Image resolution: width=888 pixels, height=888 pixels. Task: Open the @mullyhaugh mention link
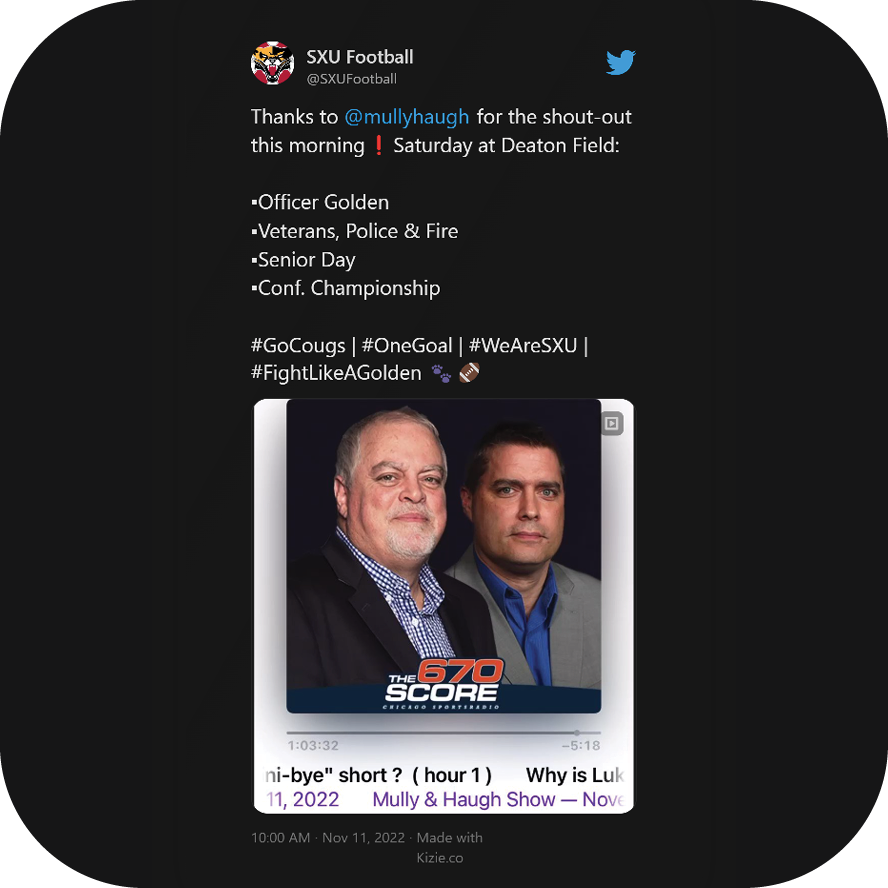[407, 117]
